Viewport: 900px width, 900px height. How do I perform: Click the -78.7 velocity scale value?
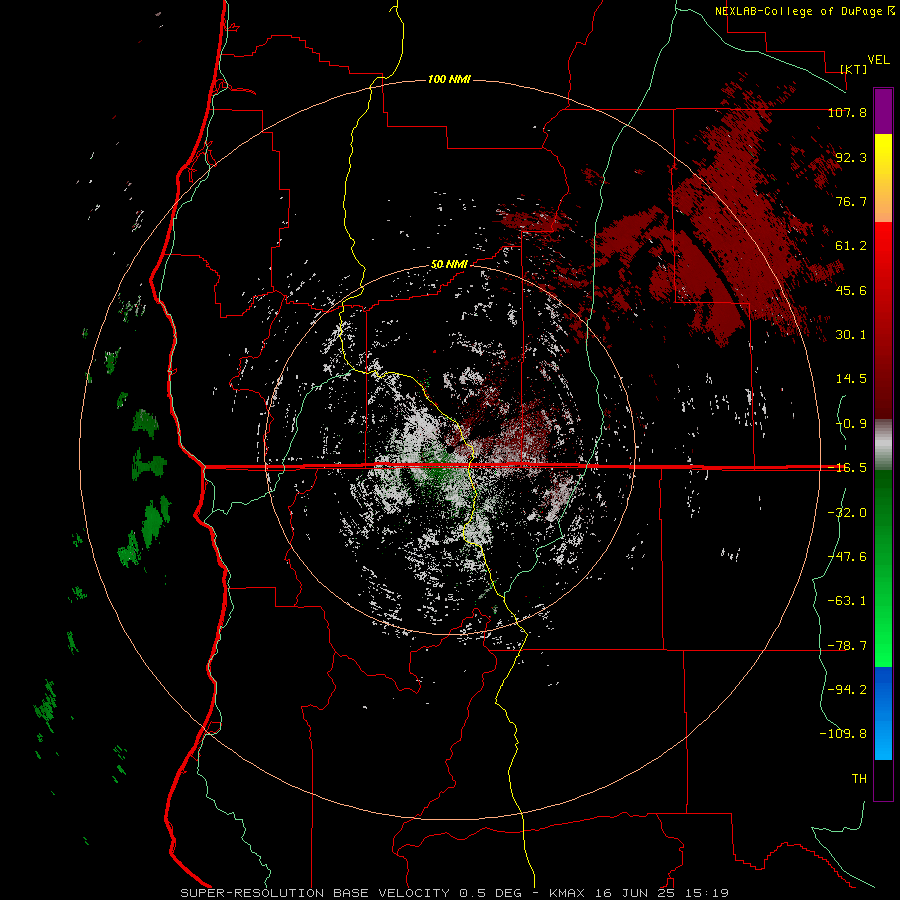847,646
